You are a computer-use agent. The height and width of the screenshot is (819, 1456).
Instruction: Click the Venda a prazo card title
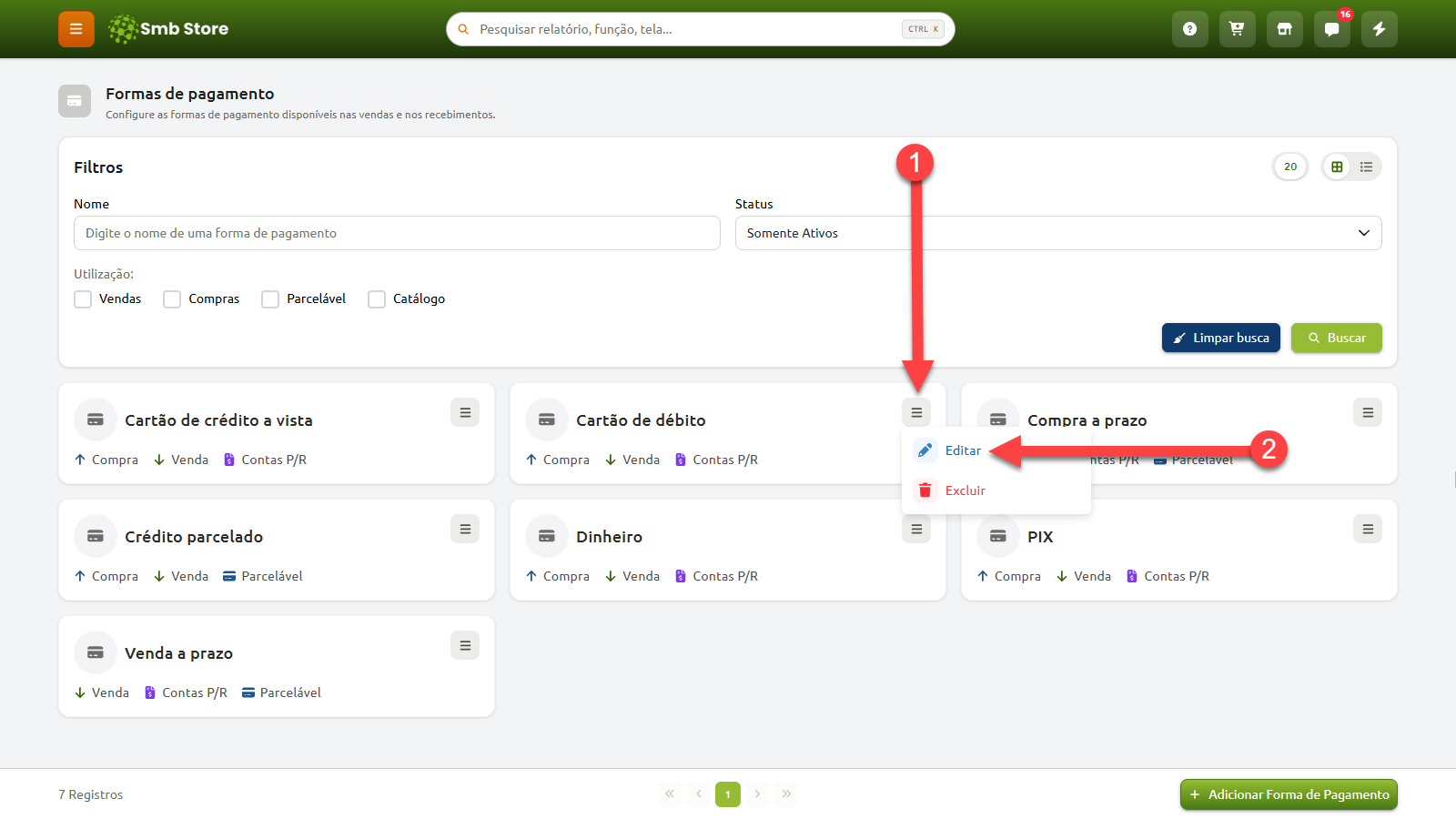(178, 653)
